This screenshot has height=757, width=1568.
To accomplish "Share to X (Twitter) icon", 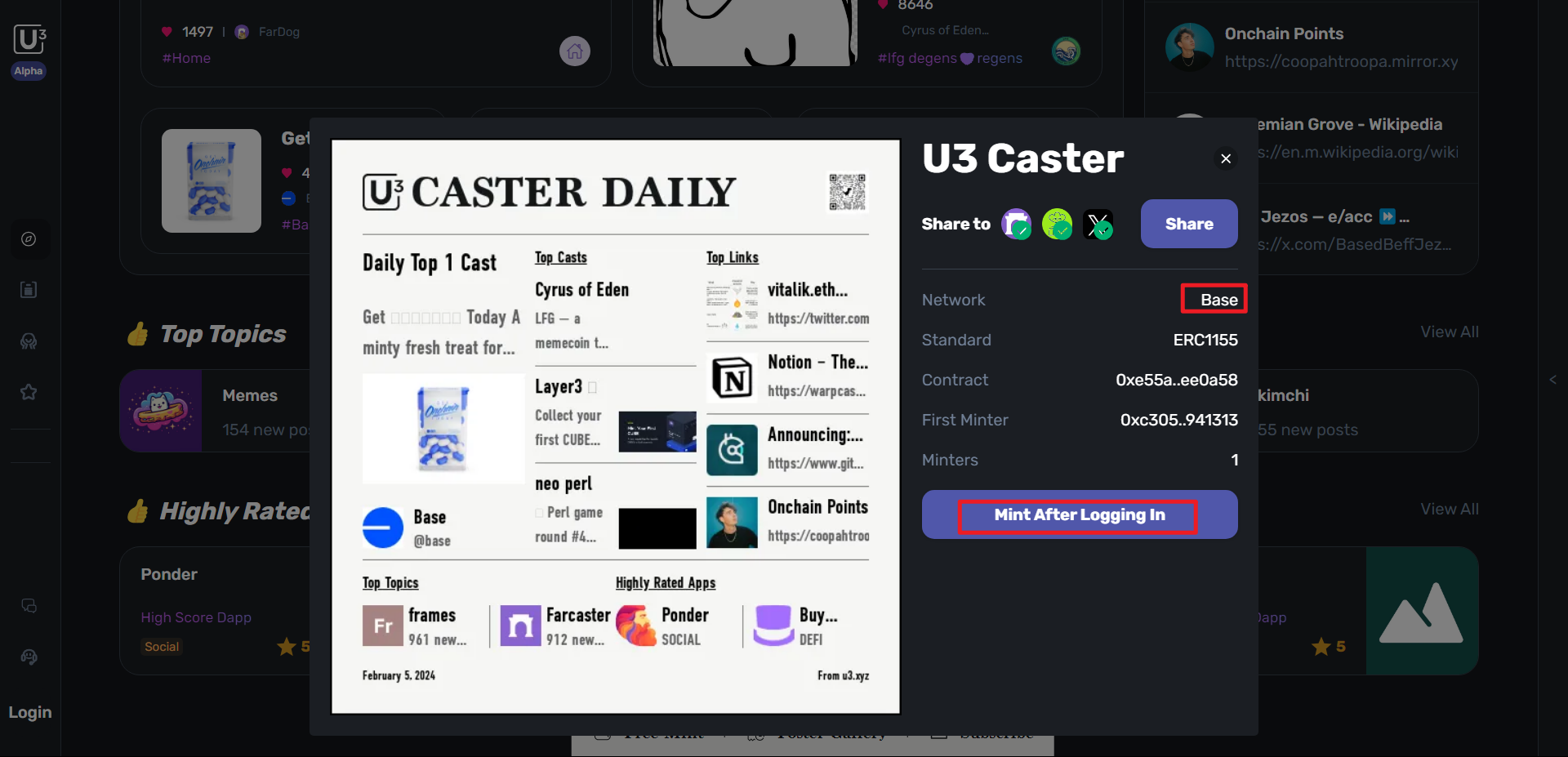I will [1098, 224].
